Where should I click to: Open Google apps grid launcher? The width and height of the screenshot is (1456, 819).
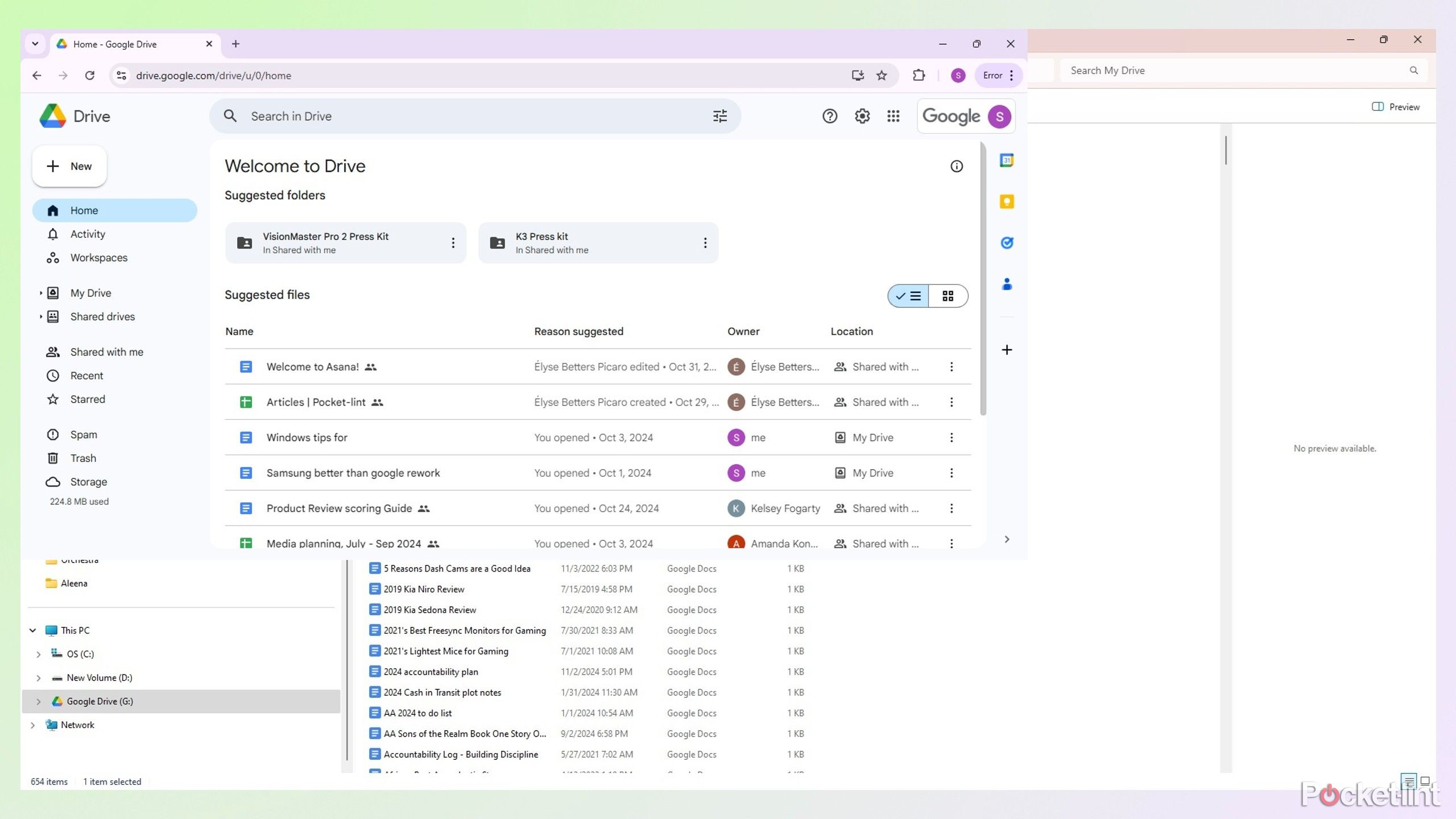894,116
